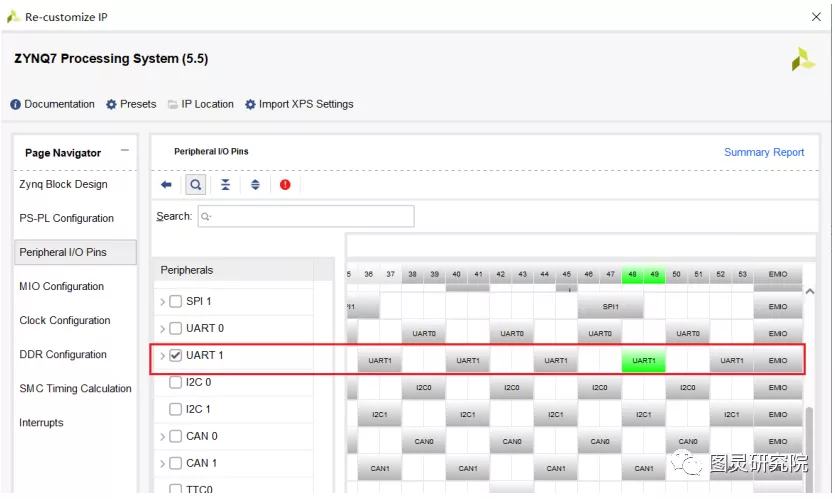Select the CAN 0 row EMIO cell

point(778,441)
